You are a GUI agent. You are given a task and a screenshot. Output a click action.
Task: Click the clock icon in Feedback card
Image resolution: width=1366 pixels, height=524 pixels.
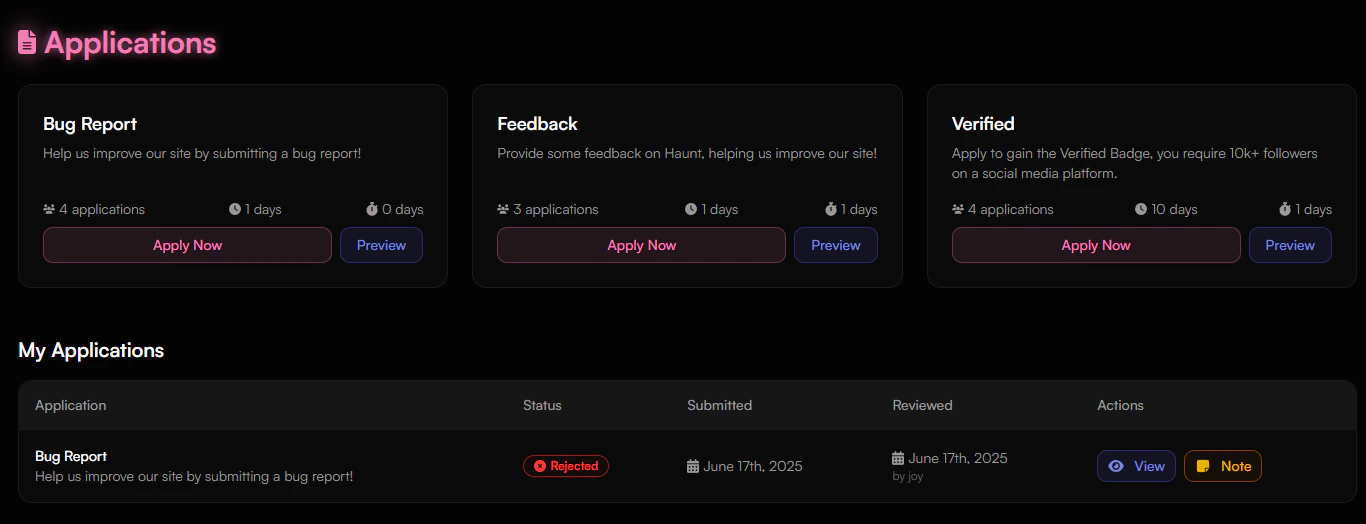pyautogui.click(x=691, y=209)
